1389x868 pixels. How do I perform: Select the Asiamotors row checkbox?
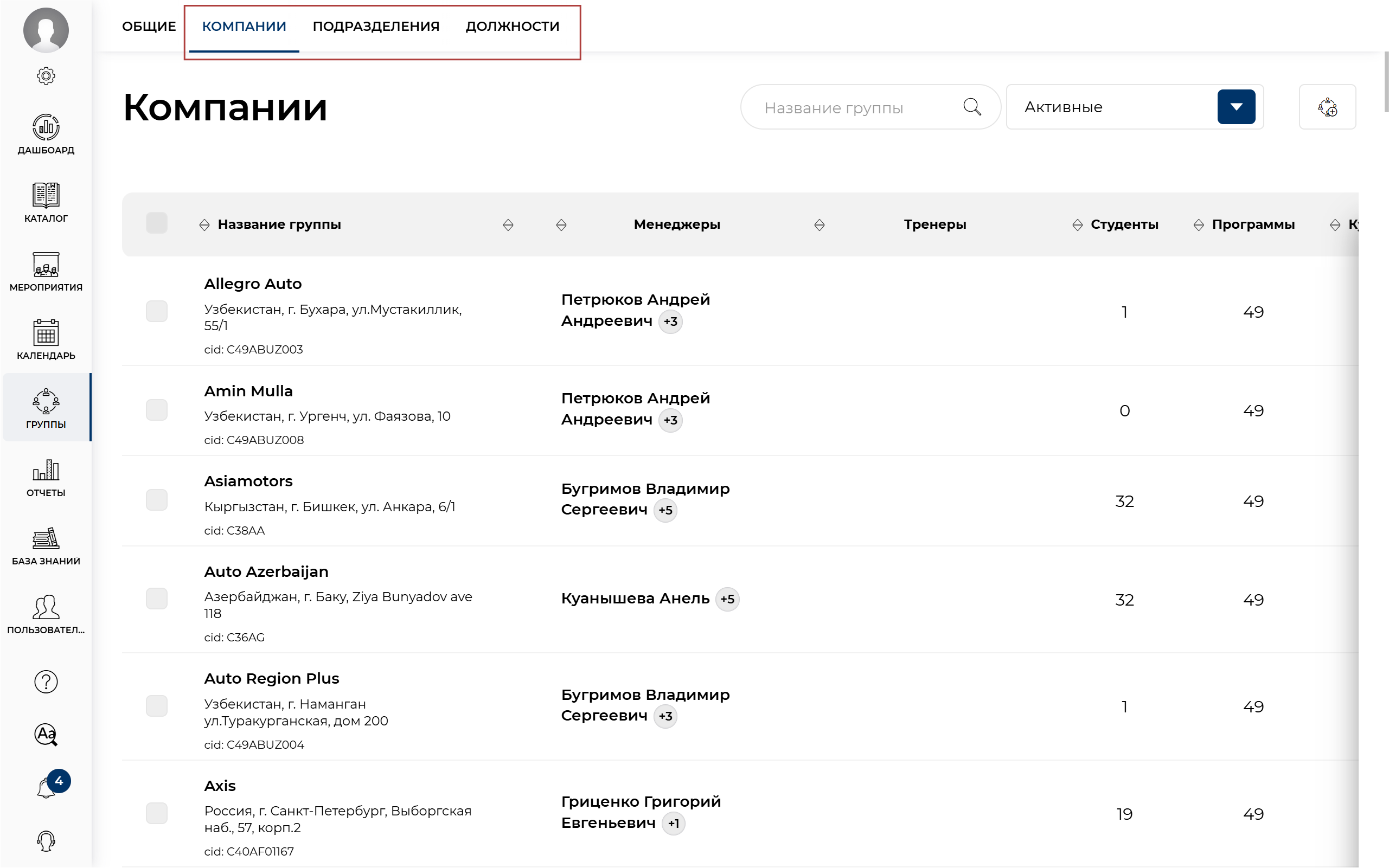pyautogui.click(x=156, y=500)
